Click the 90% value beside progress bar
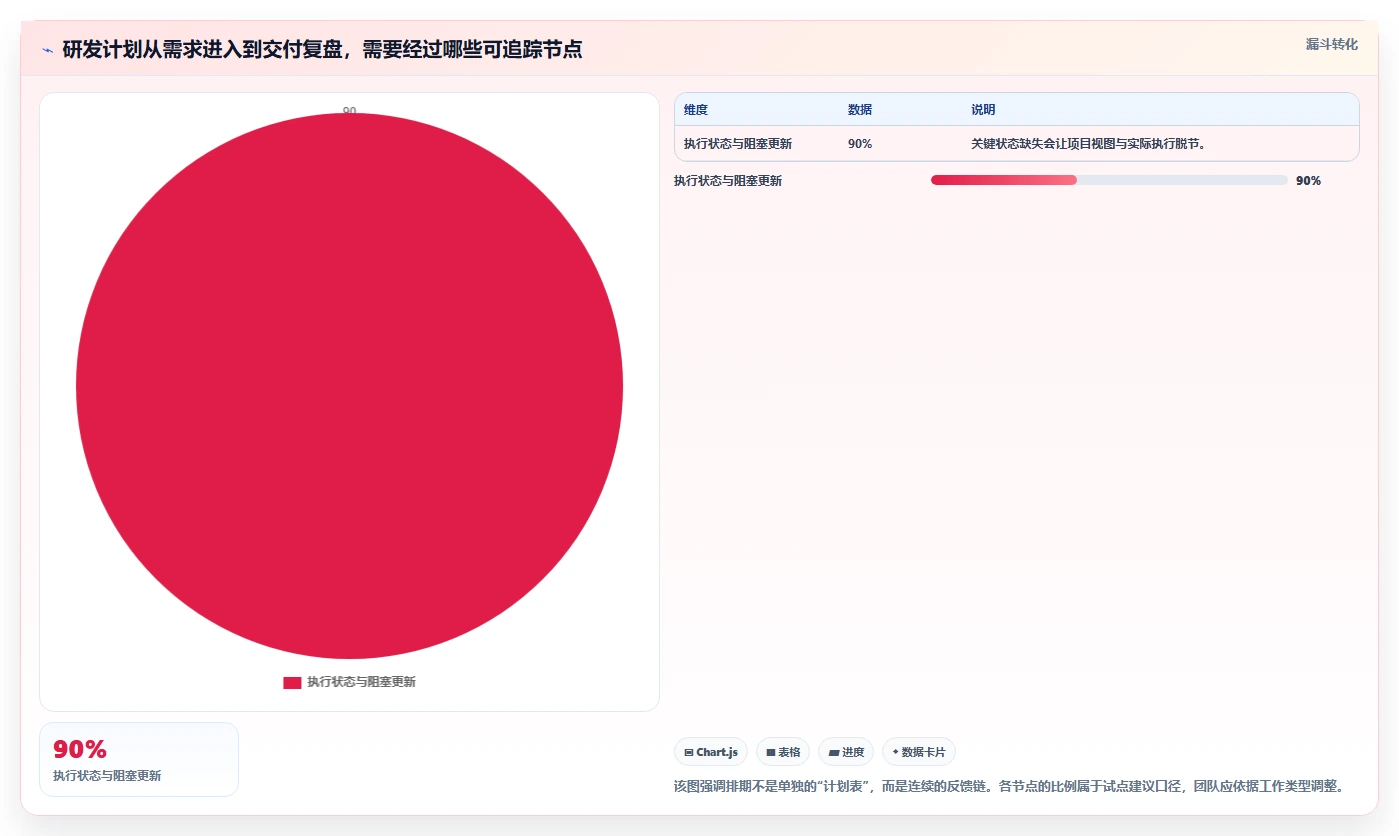The image size is (1399, 836). (x=1308, y=181)
